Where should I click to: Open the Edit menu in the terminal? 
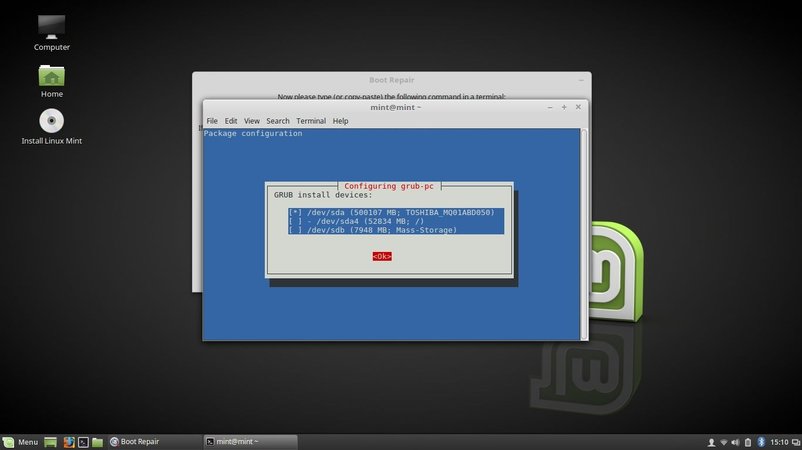point(231,121)
